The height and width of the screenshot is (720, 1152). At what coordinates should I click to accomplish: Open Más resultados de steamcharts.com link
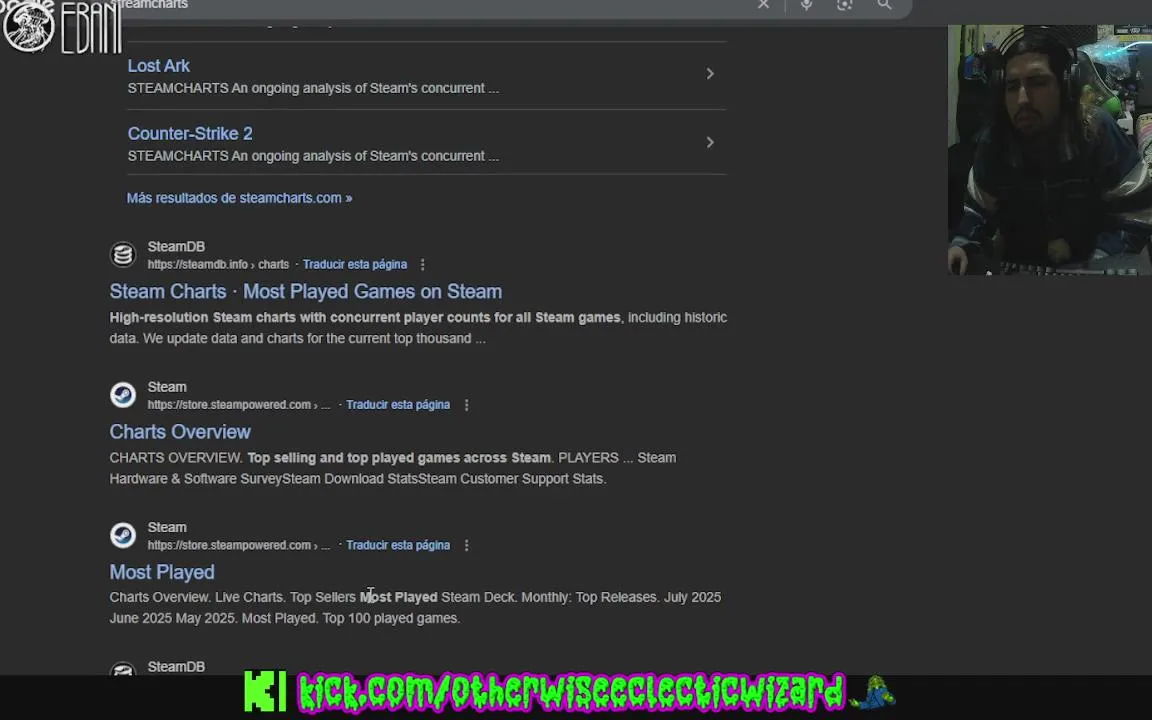pyautogui.click(x=240, y=198)
